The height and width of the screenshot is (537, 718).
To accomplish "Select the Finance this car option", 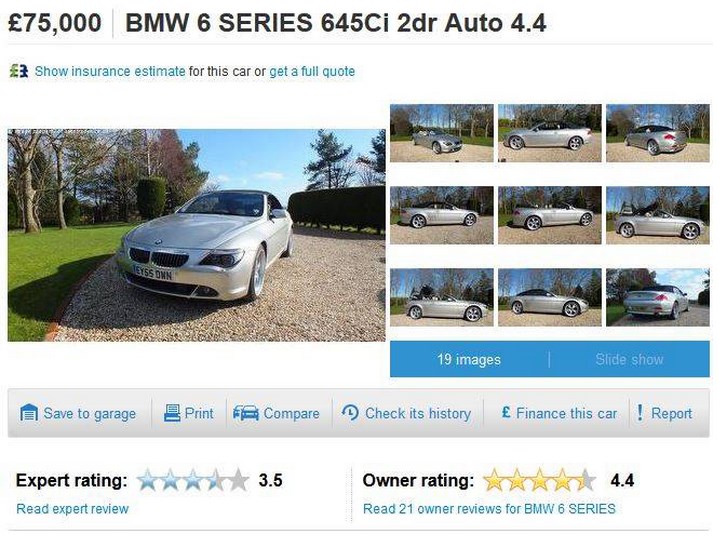I will click(566, 413).
